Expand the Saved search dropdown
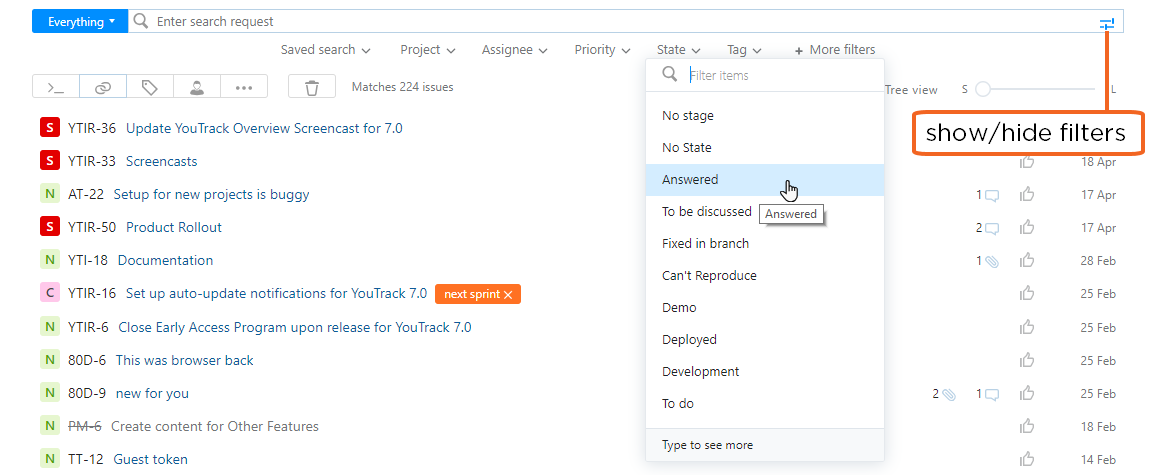Viewport: 1156px width, 475px height. pyautogui.click(x=325, y=50)
